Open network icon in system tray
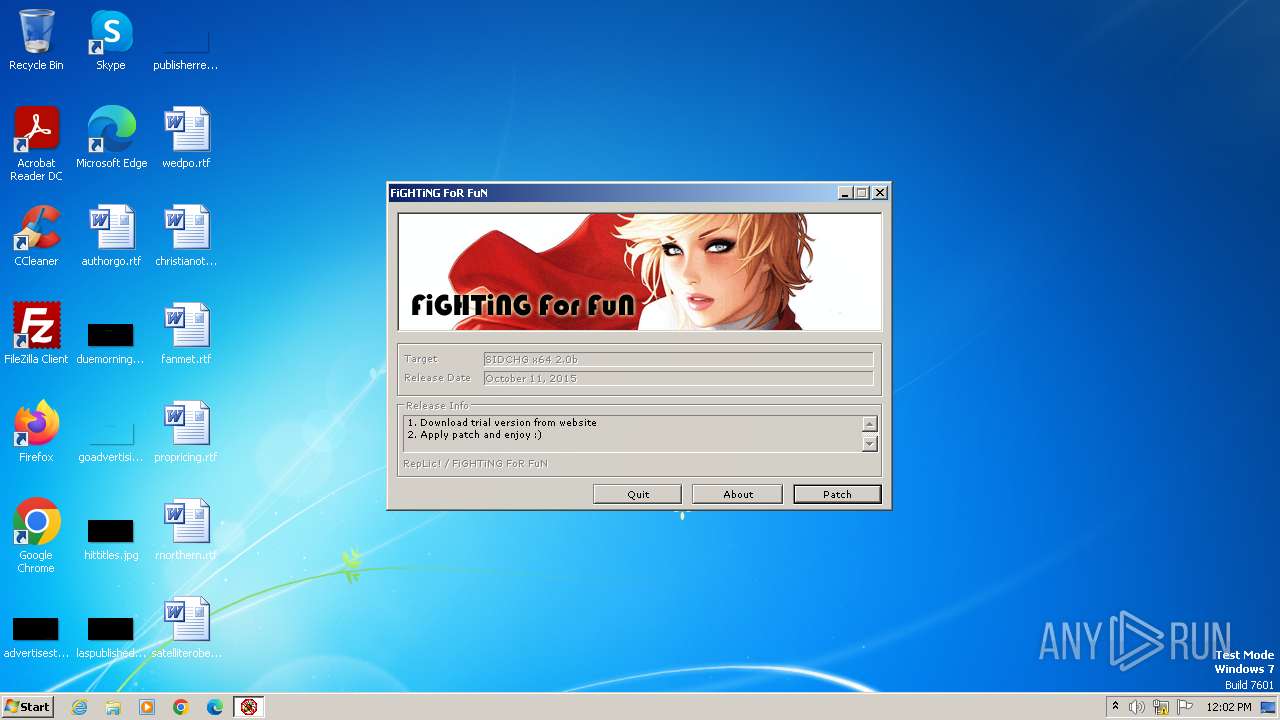The height and width of the screenshot is (720, 1280). click(1161, 707)
